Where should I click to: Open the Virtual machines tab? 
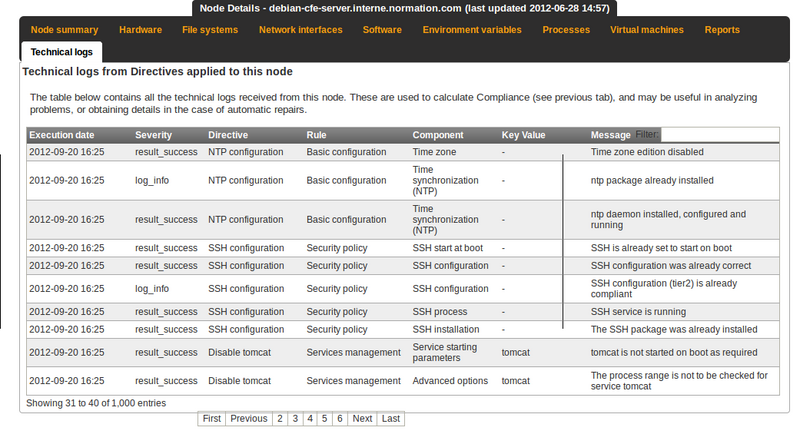646,30
